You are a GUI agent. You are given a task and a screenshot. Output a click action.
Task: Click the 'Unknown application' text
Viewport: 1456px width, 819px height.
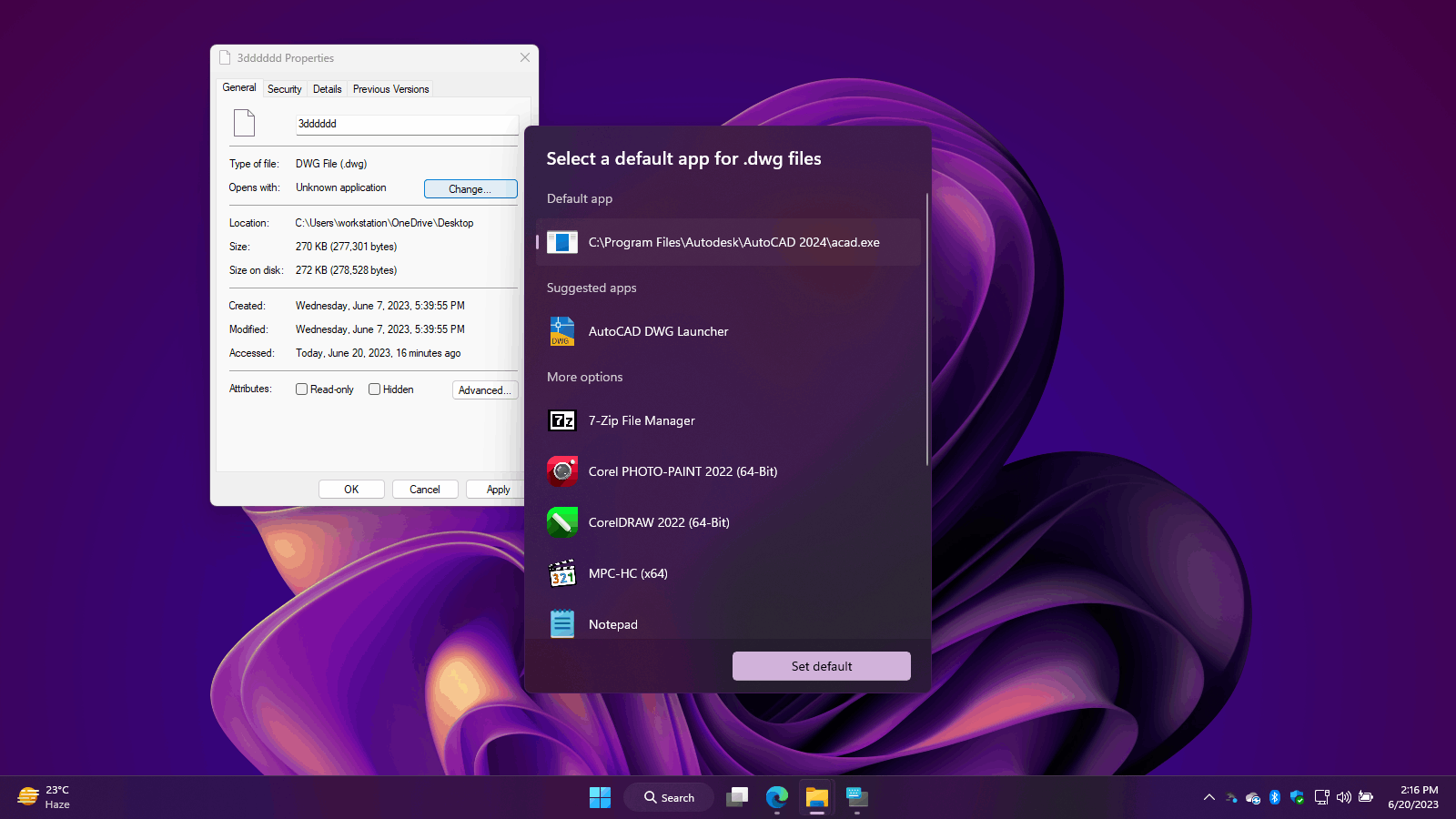pos(340,187)
